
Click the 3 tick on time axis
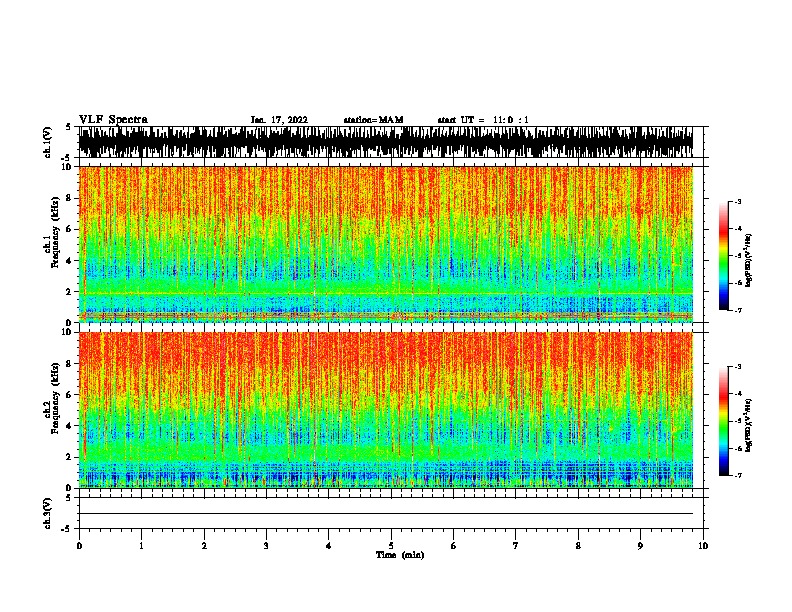266,546
